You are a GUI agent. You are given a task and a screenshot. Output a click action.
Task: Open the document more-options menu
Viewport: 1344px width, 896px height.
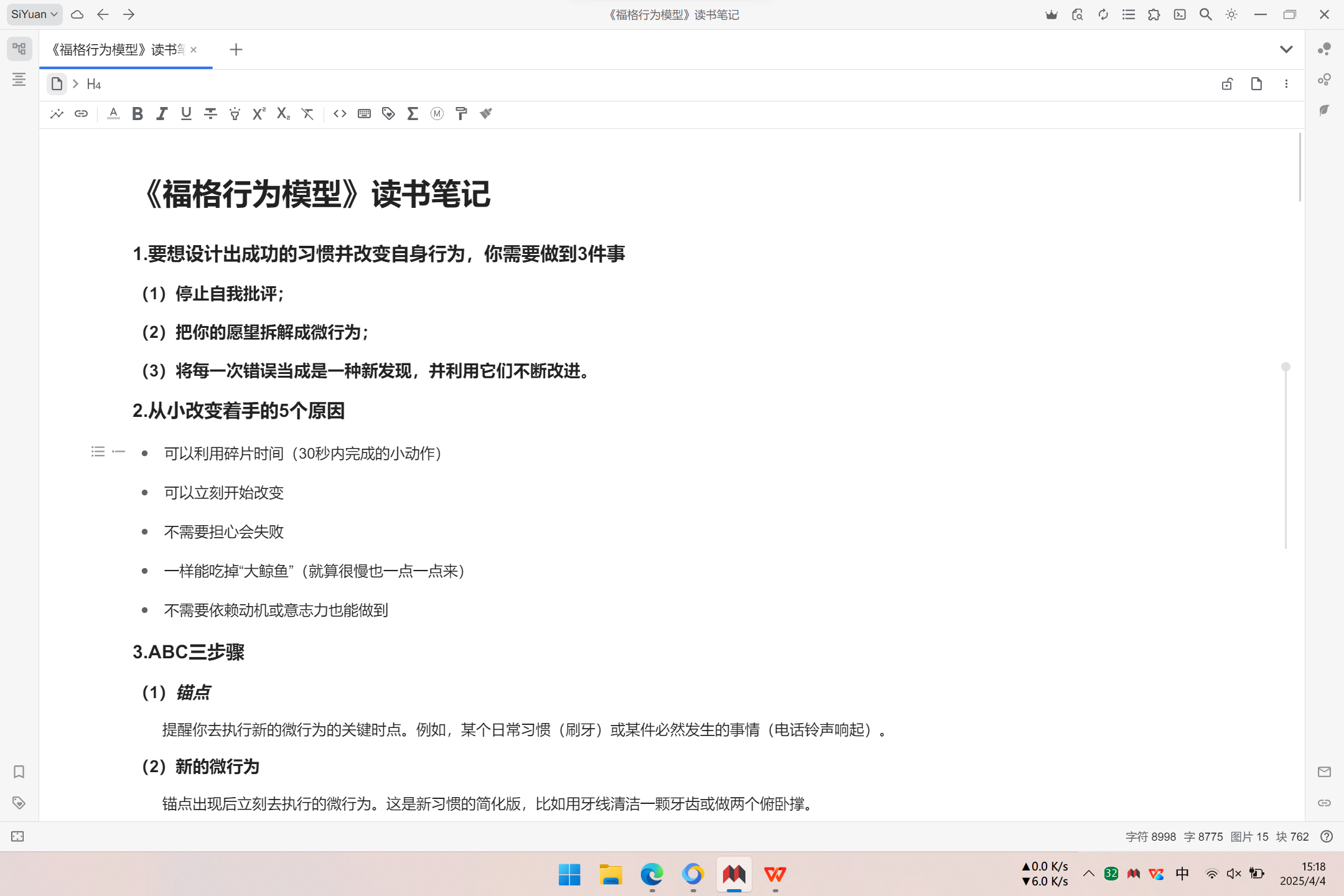click(x=1286, y=84)
